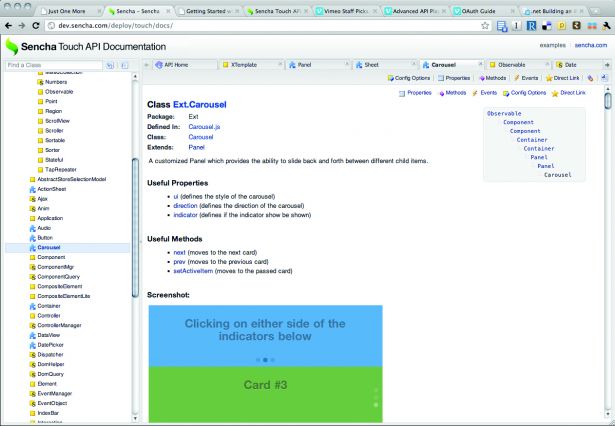Bookmark the page with the star icon
Screen dimensions: 615x426
tap(485, 25)
